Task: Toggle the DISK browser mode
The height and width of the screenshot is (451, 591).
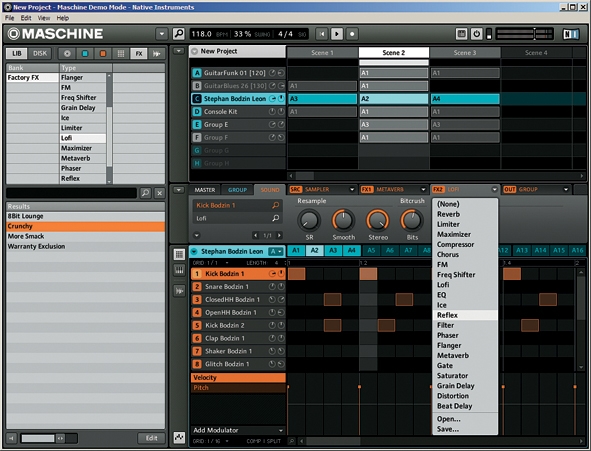Action: pyautogui.click(x=40, y=54)
